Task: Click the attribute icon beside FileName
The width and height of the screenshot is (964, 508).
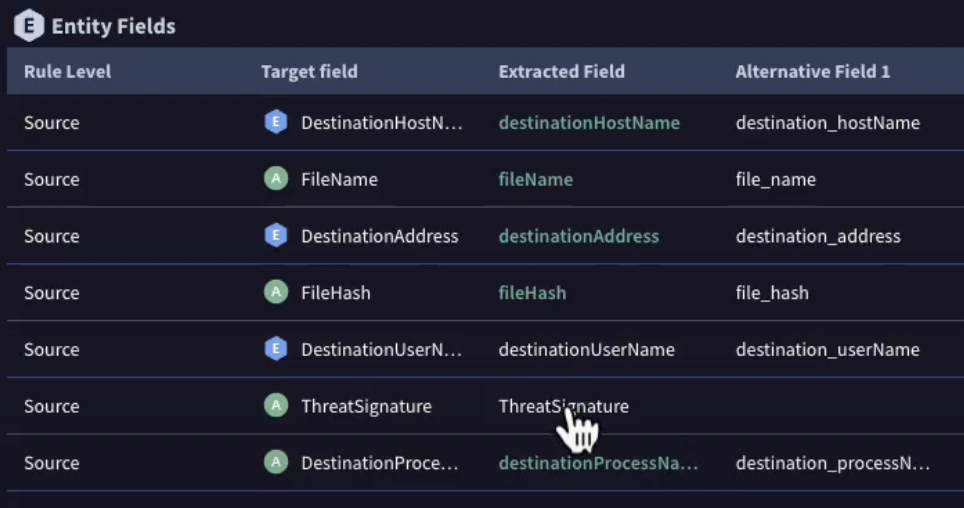Action: pos(275,179)
